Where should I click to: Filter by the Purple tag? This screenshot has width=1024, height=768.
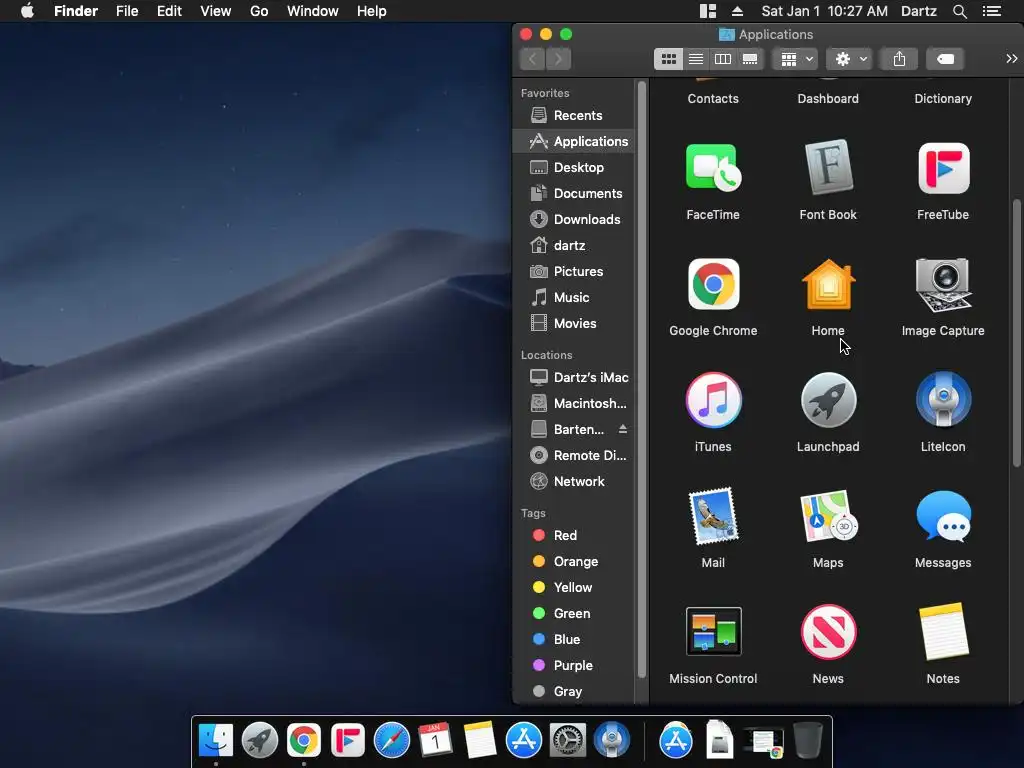(x=575, y=665)
